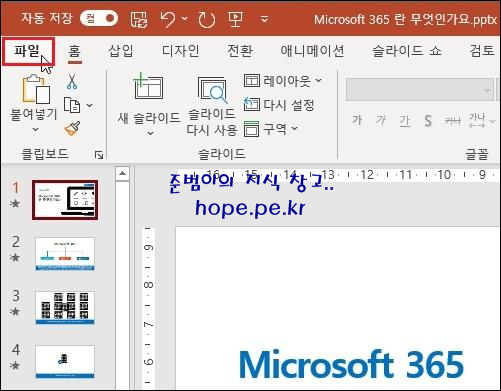Screen dimensions: 501x391
Task: Open the 슬라이드 쇼 (Slide Show) tab
Action: pyautogui.click(x=407, y=51)
